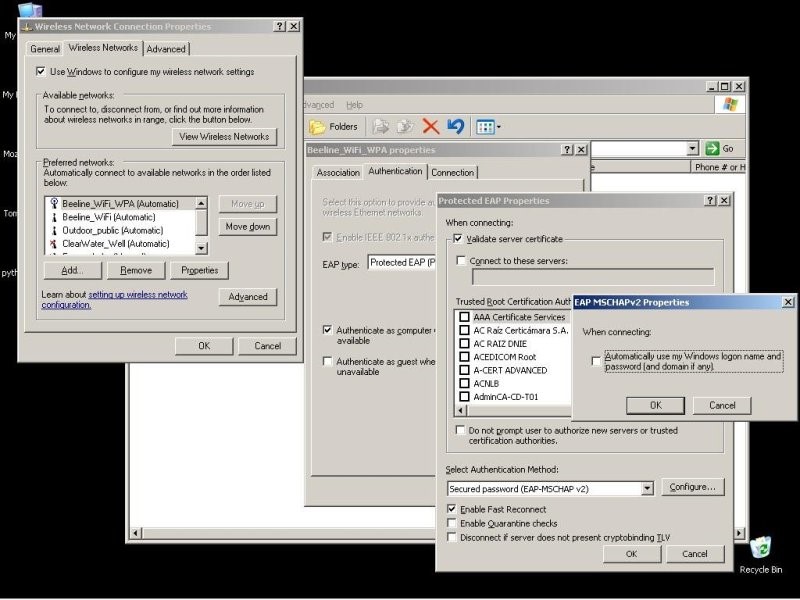Select Outdoor_public (Automatic) network entry

click(x=112, y=230)
